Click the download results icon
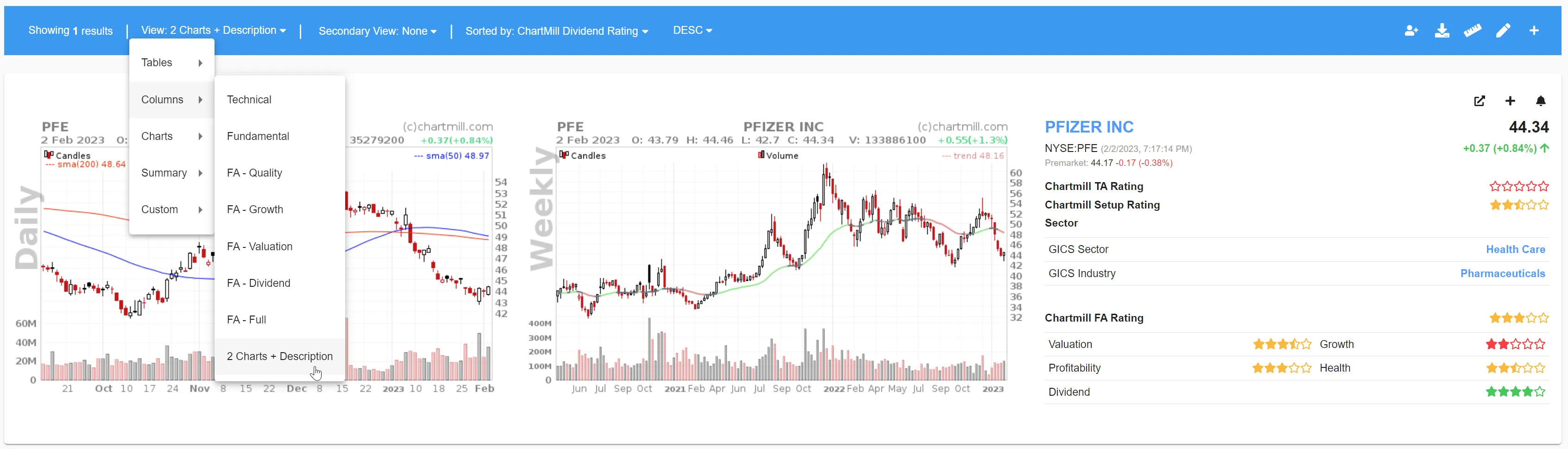The width and height of the screenshot is (1568, 449). pyautogui.click(x=1442, y=31)
